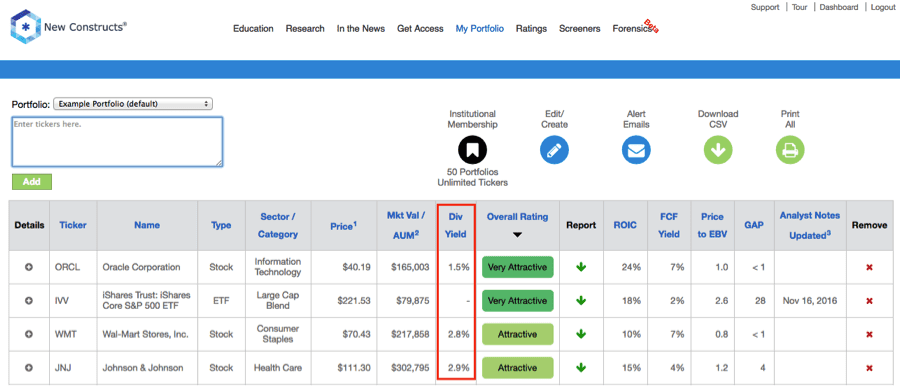Click Oracle Corporation name cell
Viewport: 900px width, 386px height.
pos(147,267)
